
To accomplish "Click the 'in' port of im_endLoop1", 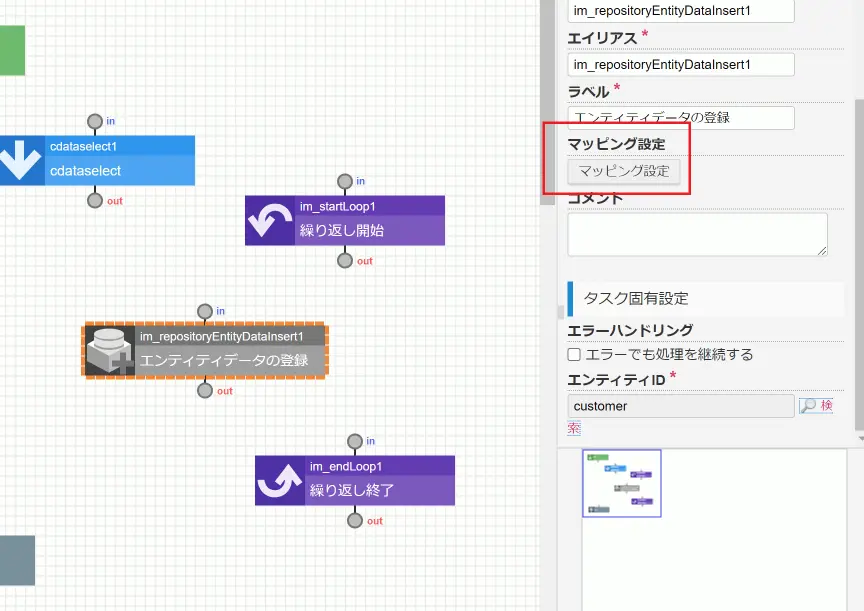I will 355,441.
